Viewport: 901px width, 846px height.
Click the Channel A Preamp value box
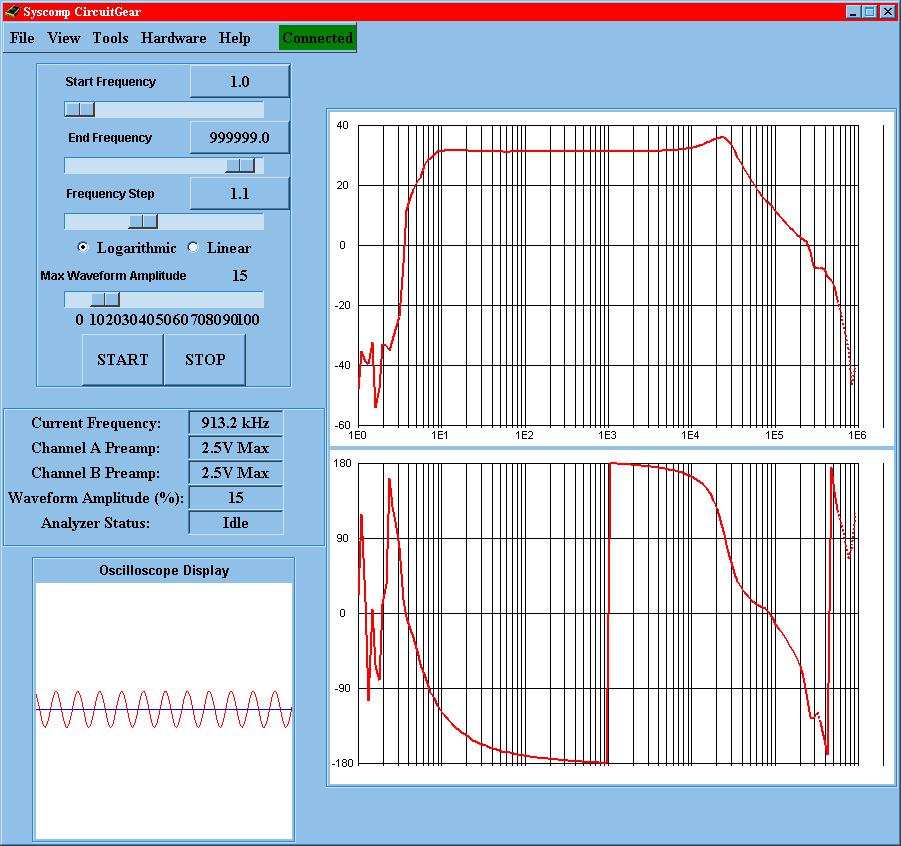[x=235, y=448]
